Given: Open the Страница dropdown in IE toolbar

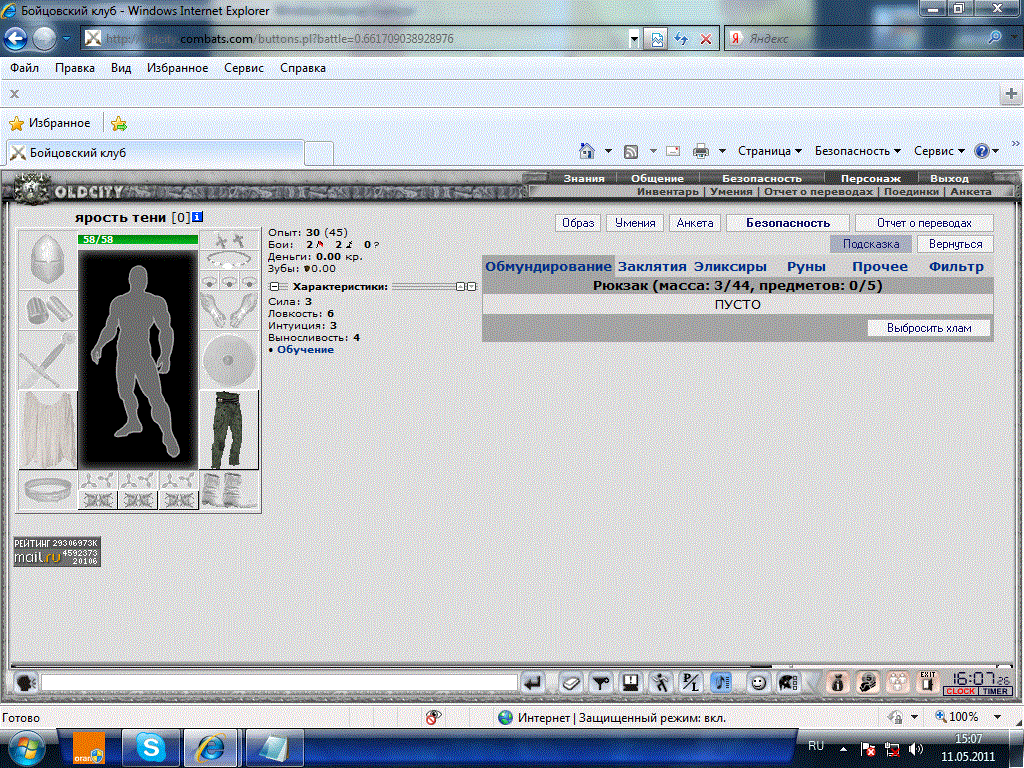Looking at the screenshot, I should (769, 151).
